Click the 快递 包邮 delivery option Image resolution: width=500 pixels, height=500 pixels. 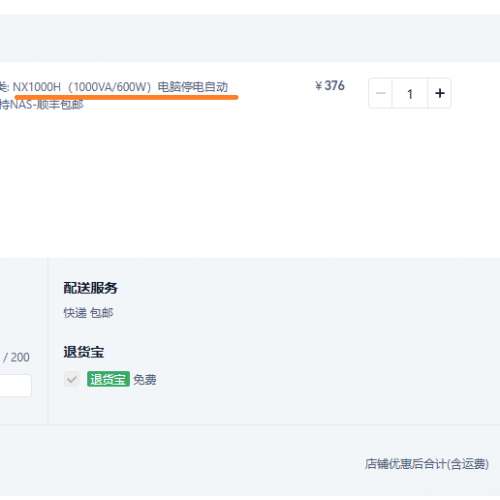[x=88, y=313]
